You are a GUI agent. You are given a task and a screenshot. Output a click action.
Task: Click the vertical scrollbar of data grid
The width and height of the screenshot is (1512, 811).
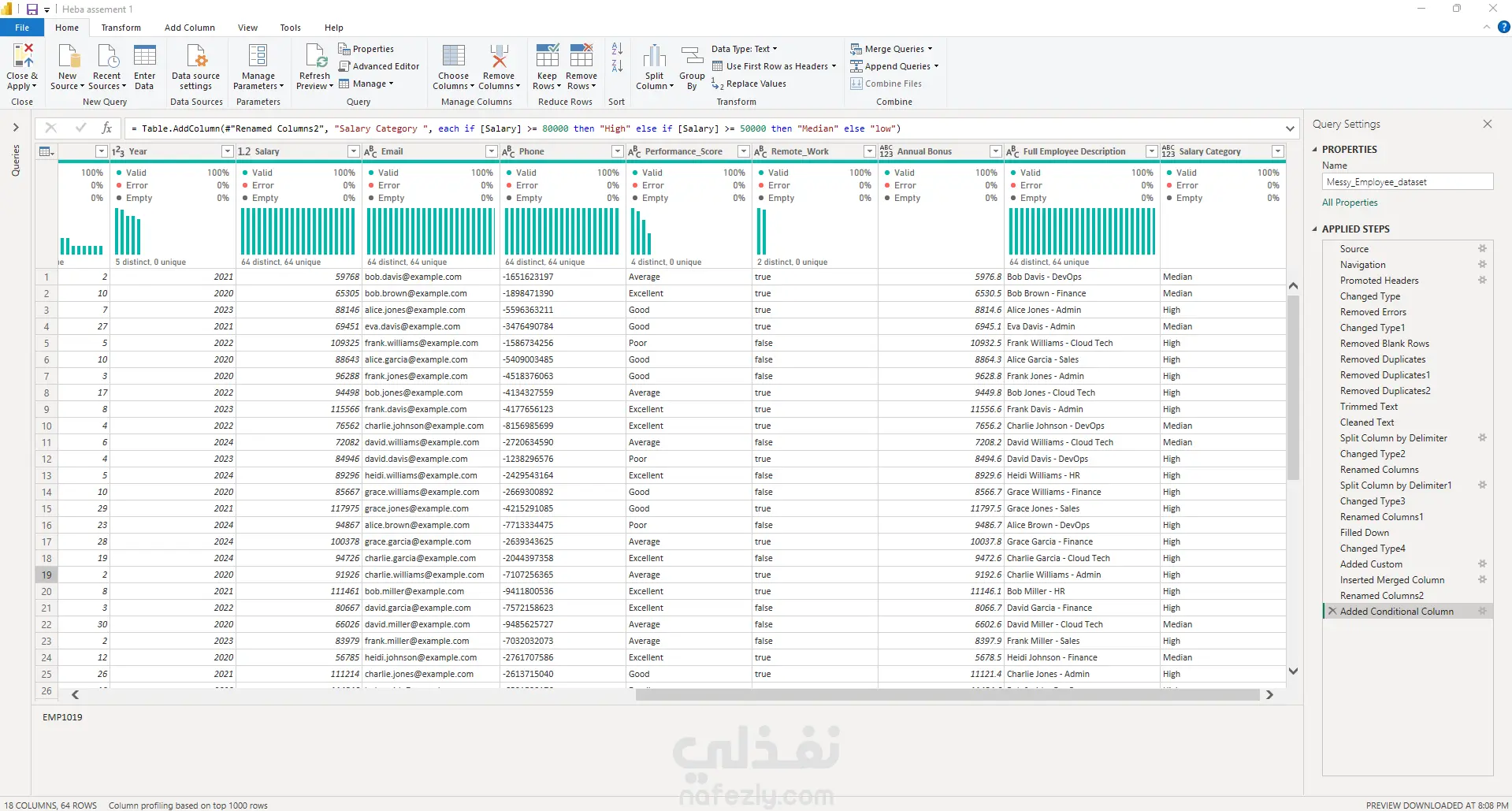click(x=1293, y=388)
